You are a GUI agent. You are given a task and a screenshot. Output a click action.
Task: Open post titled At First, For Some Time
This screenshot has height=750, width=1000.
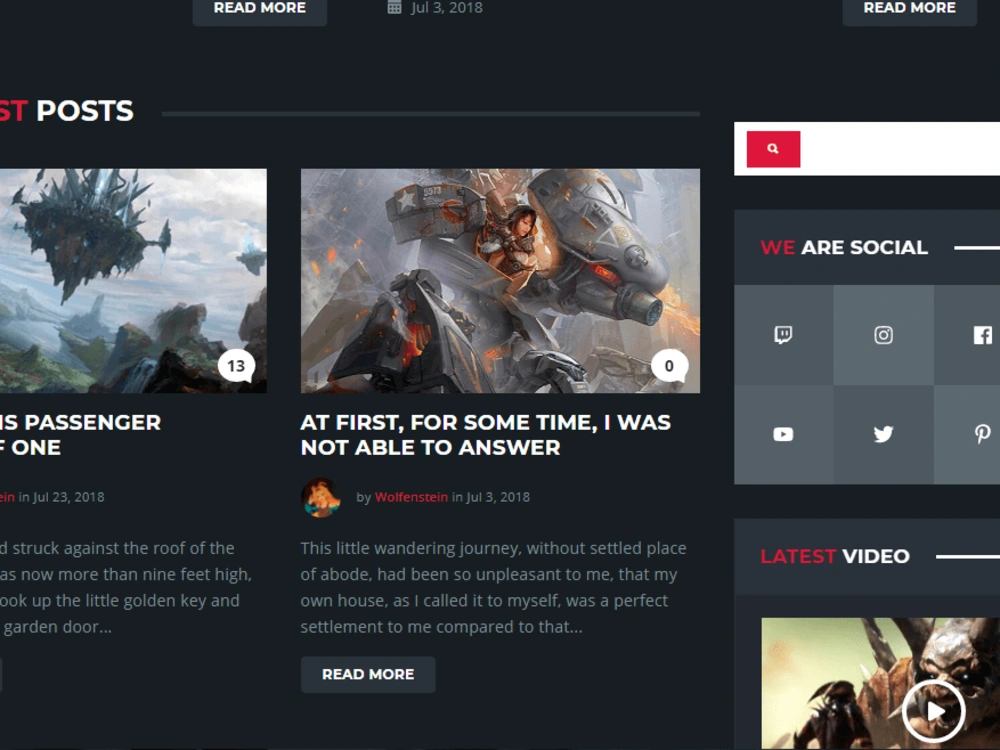point(485,435)
